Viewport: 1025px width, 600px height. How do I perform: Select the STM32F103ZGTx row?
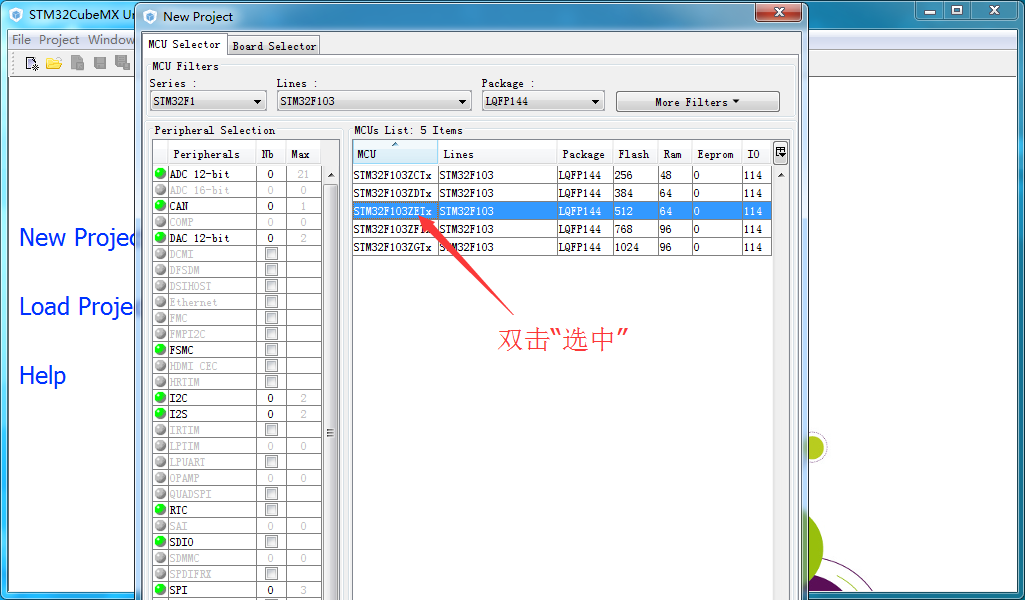tap(562, 247)
